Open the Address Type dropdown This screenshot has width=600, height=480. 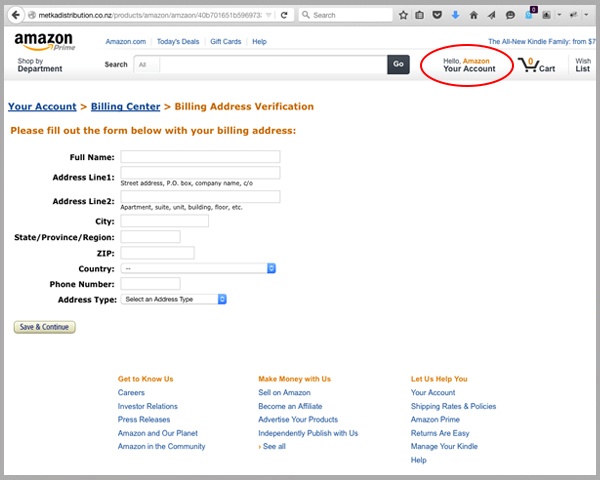[174, 299]
